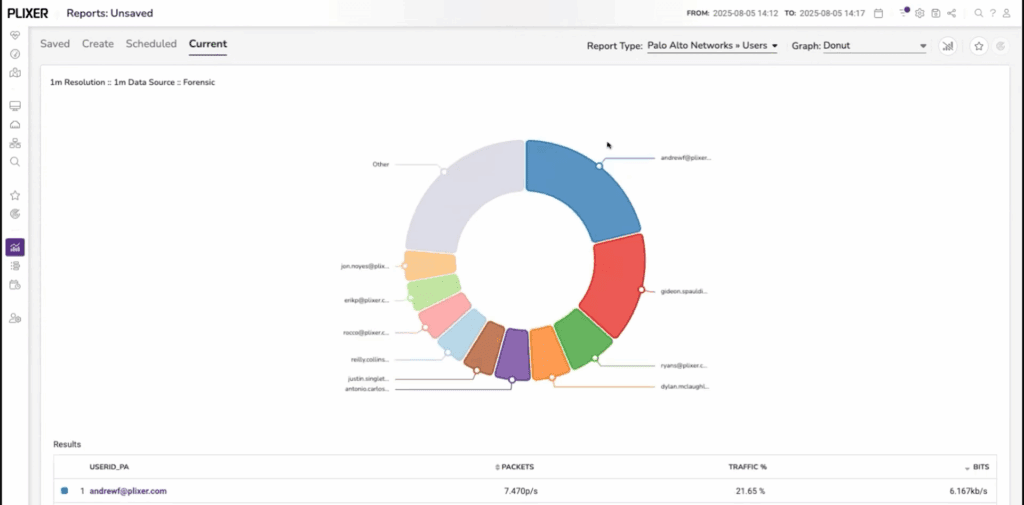Image resolution: width=1024 pixels, height=505 pixels.
Task: Select the highlighted Reports icon in sidebar
Action: [15, 247]
